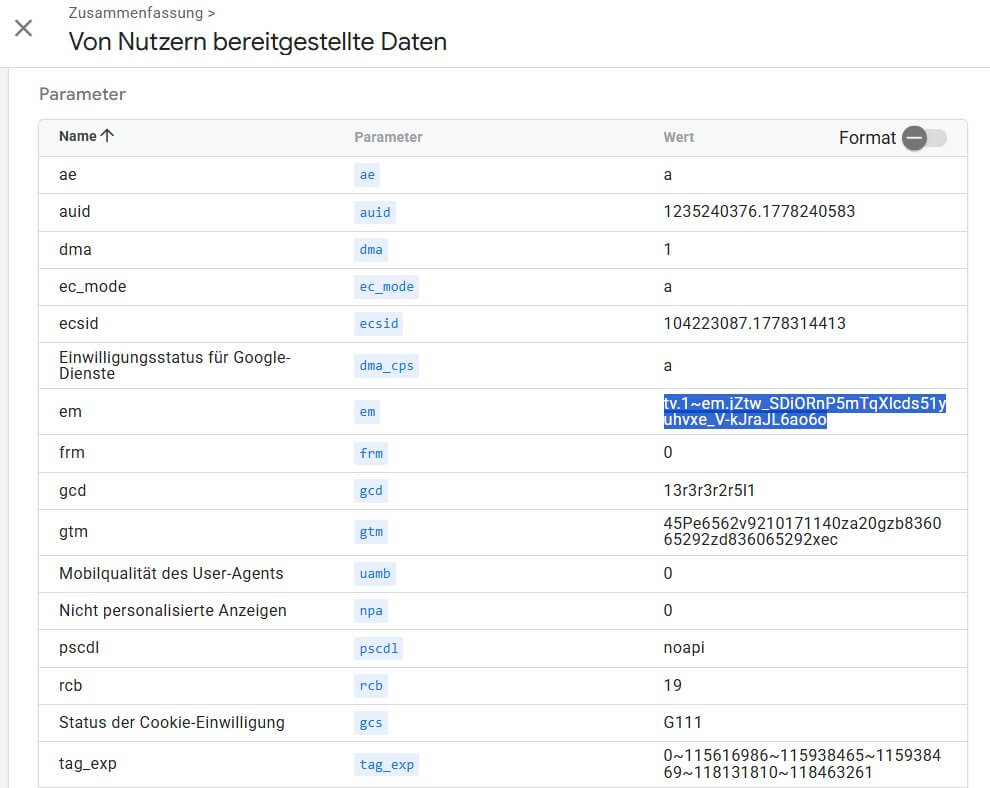Select the ec_mode parameter chip
990x788 pixels.
386,287
